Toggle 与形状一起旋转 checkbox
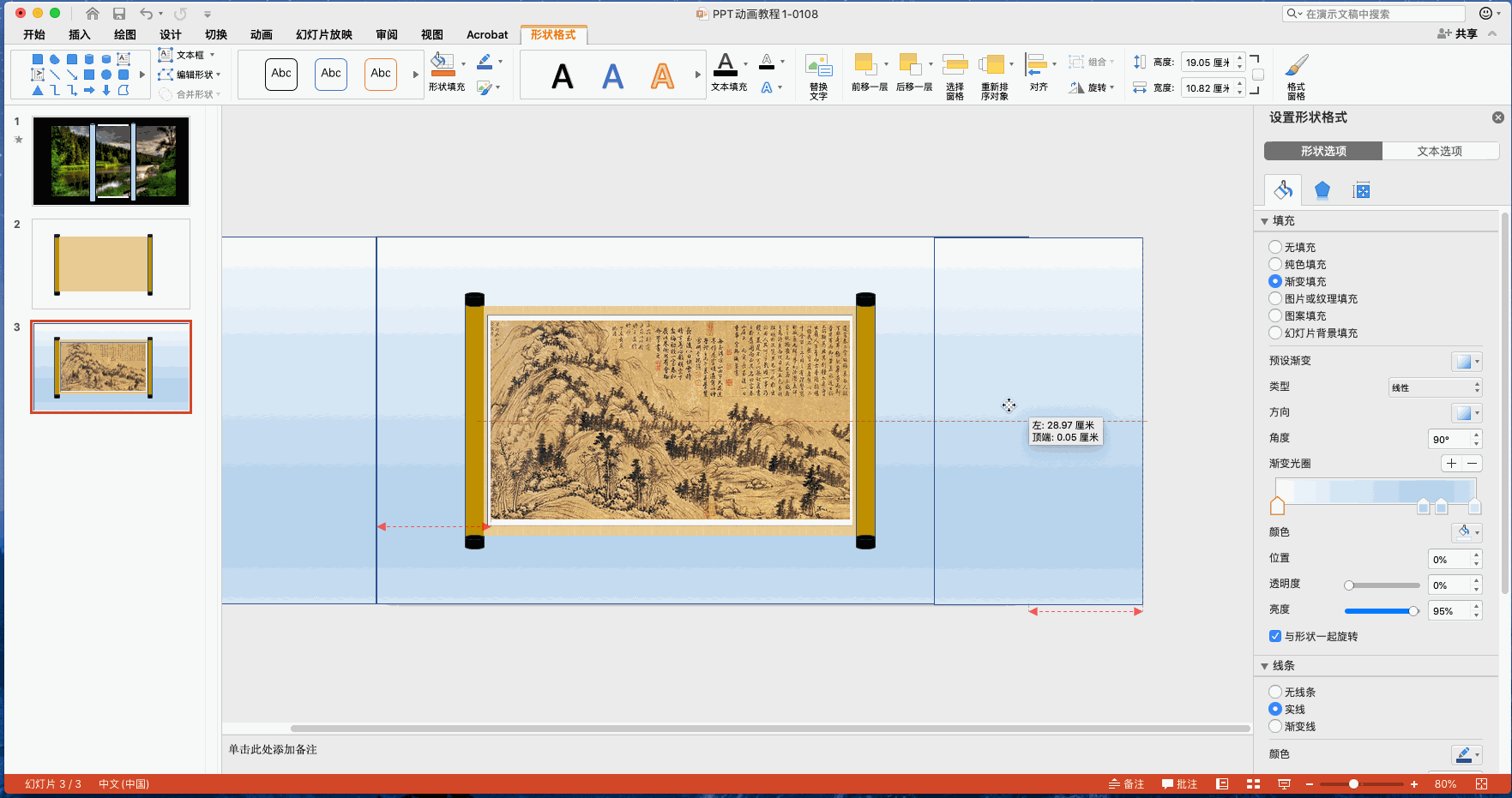1512x798 pixels. pos(1275,636)
